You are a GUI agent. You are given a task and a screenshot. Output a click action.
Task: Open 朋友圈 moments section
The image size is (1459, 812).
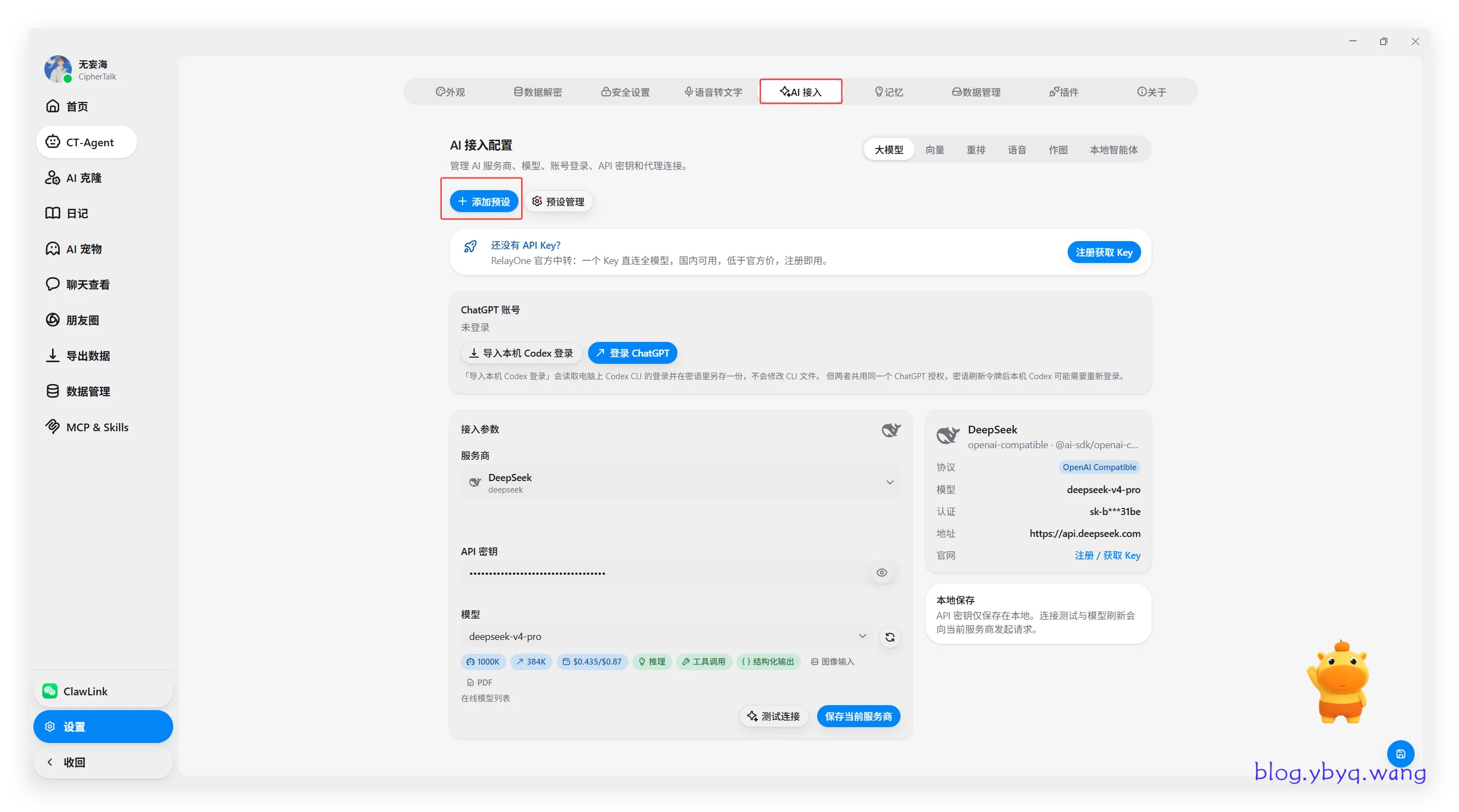pos(72,321)
